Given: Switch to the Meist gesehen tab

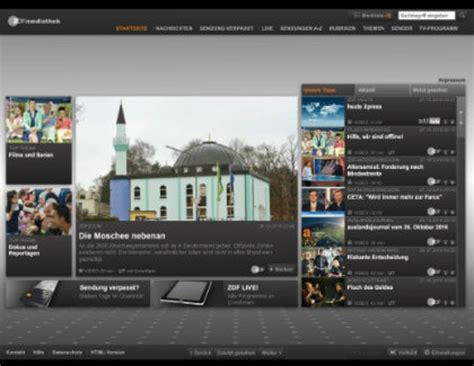Looking at the screenshot, I should click(437, 90).
